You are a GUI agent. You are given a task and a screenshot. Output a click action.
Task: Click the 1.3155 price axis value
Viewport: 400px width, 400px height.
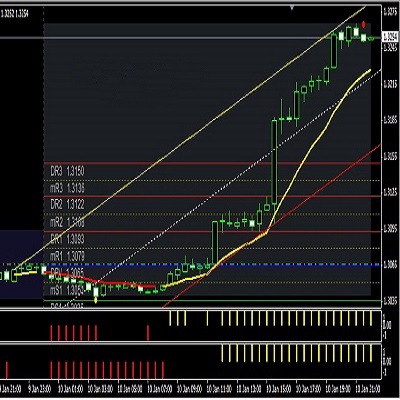tap(390, 156)
